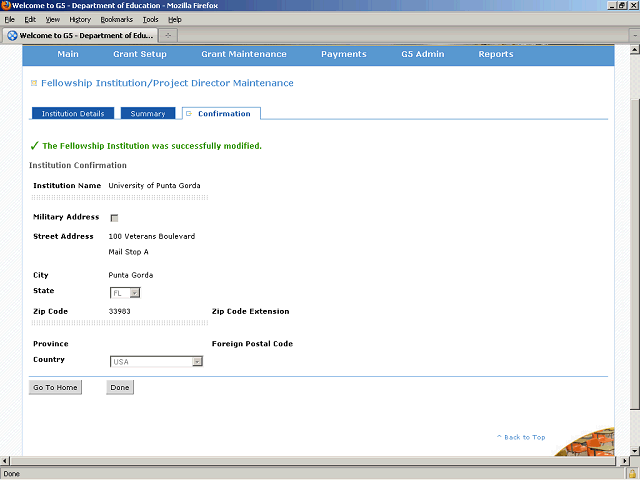Screen dimensions: 640x480
Task: Switch to the Institution Details tab
Action: (73, 113)
